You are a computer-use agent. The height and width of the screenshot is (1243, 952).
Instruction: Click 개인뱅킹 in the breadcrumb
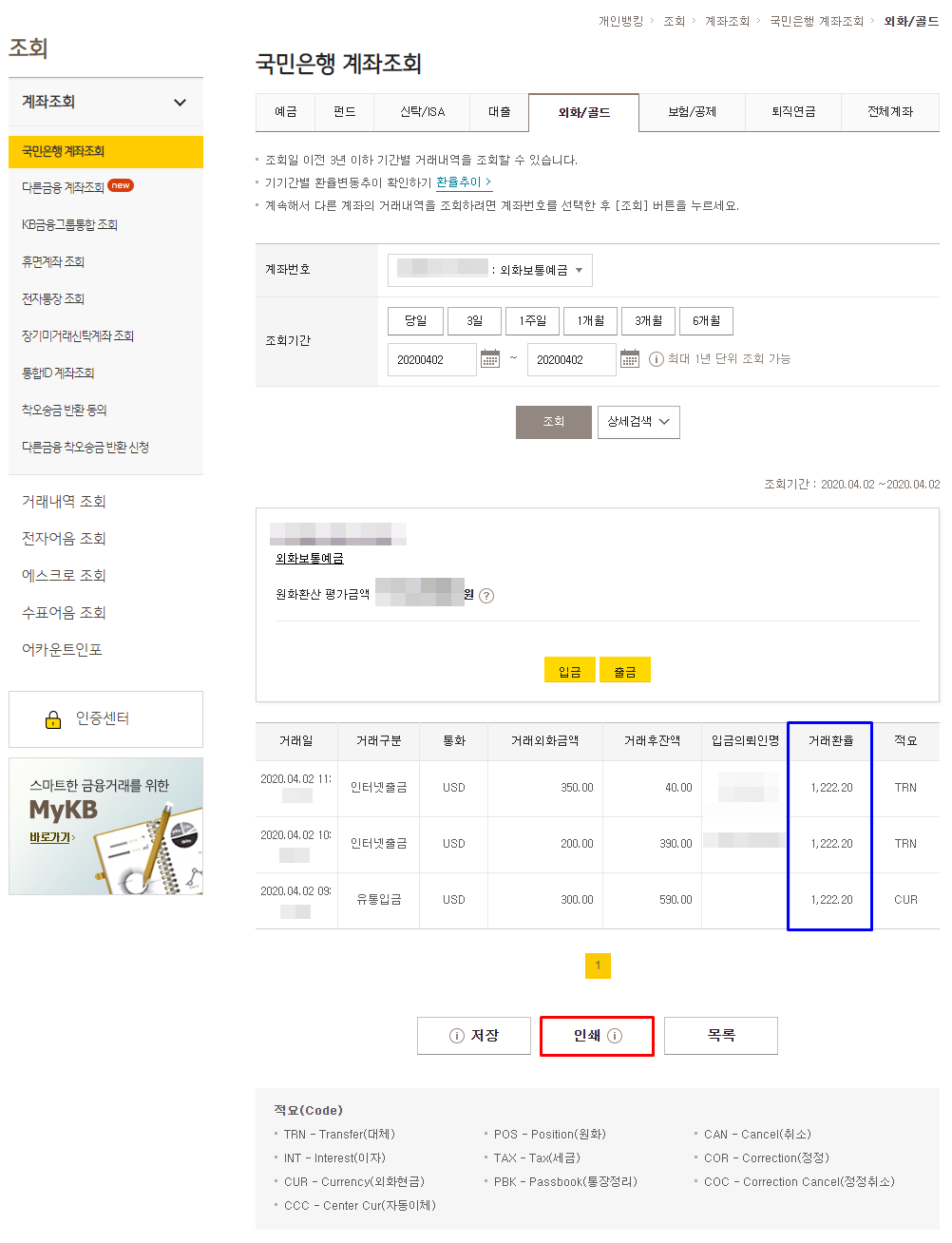point(620,21)
